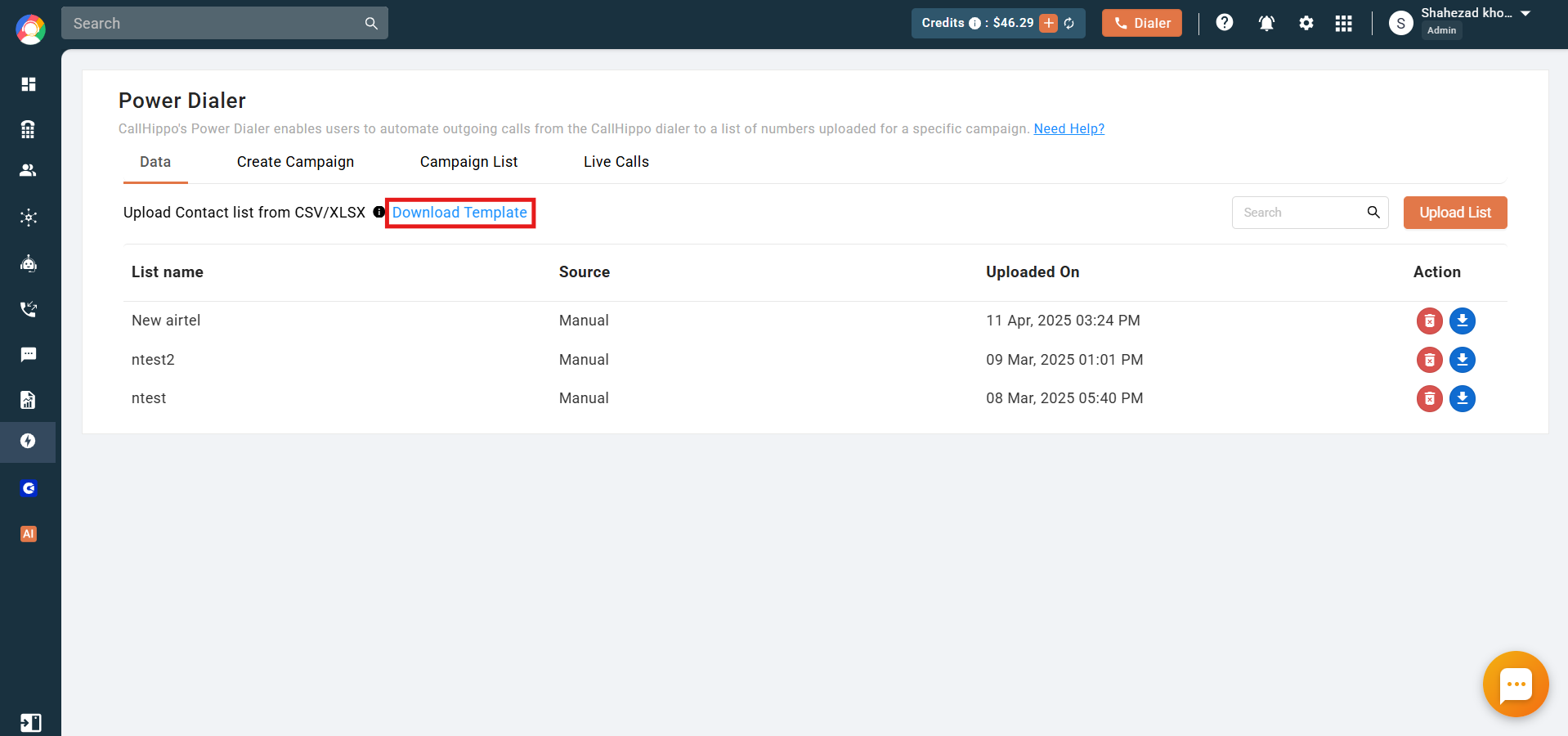
Task: Select the New airtel list name
Action: (166, 321)
